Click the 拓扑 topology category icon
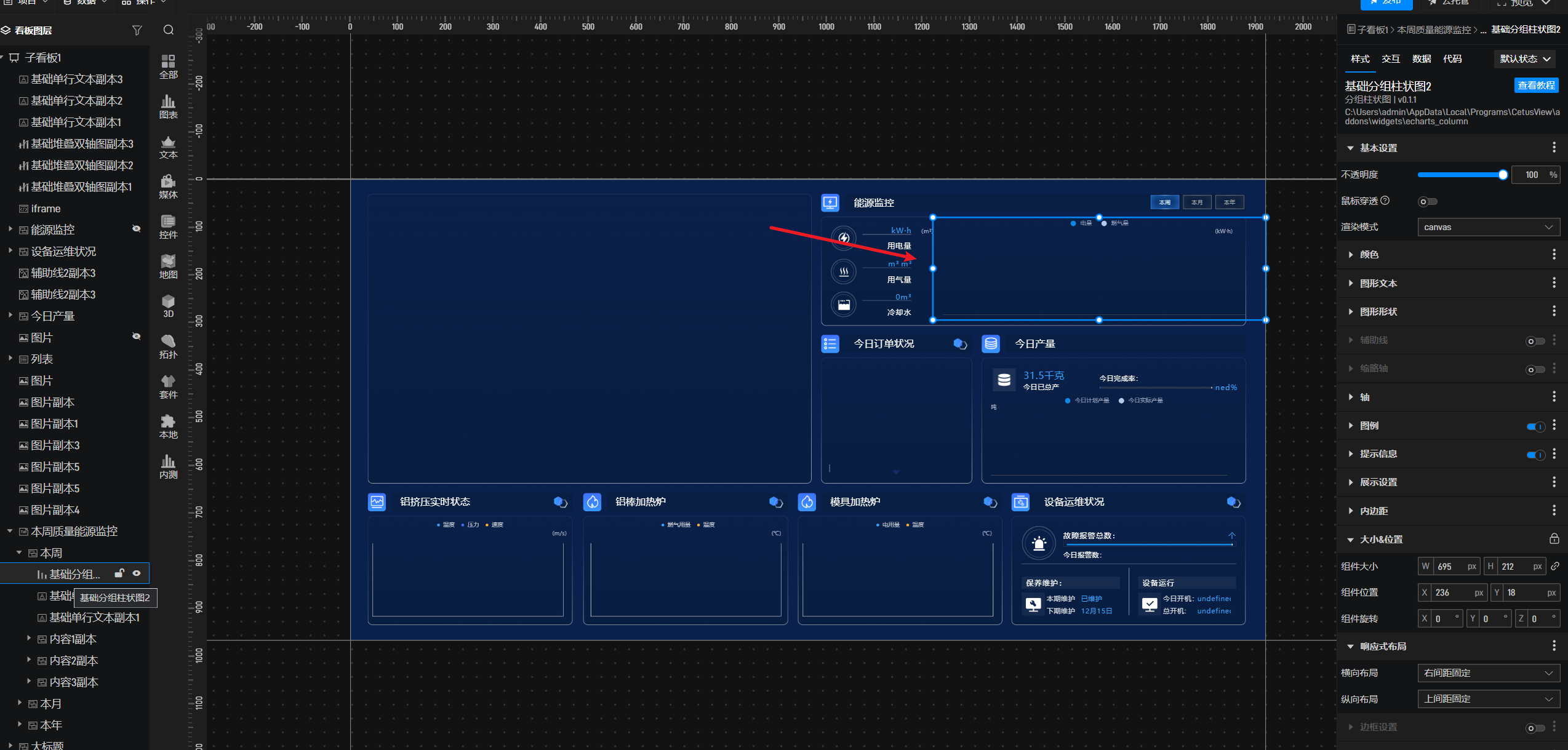The image size is (1568, 750). click(x=168, y=346)
